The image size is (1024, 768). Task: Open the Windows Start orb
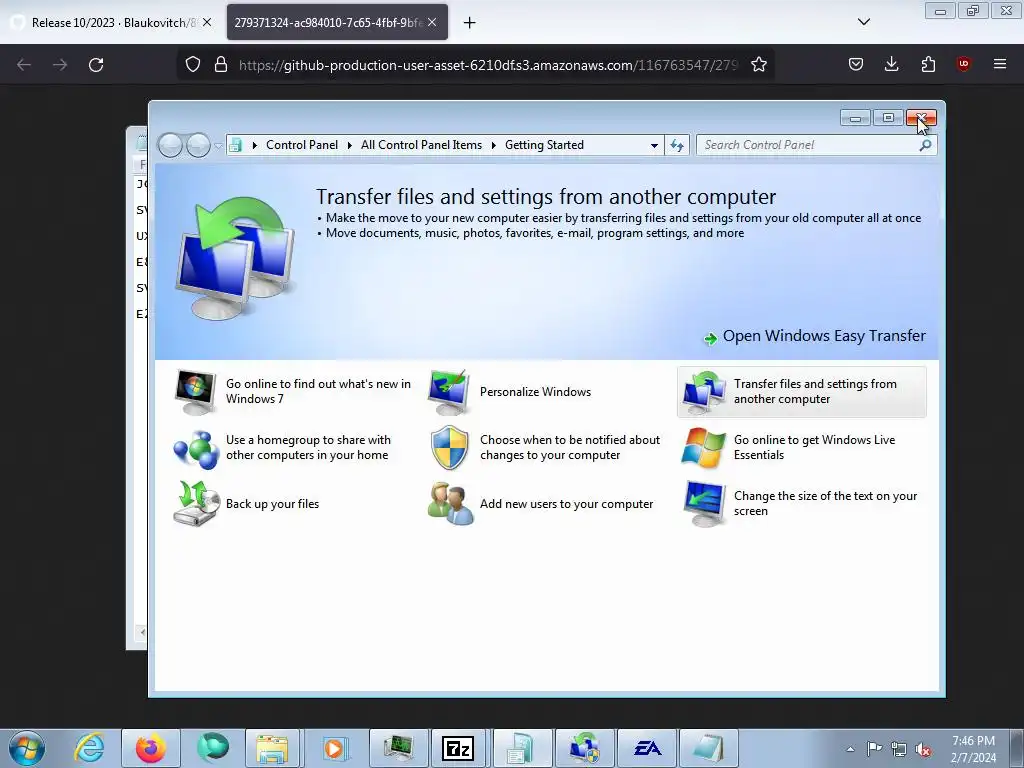point(27,748)
